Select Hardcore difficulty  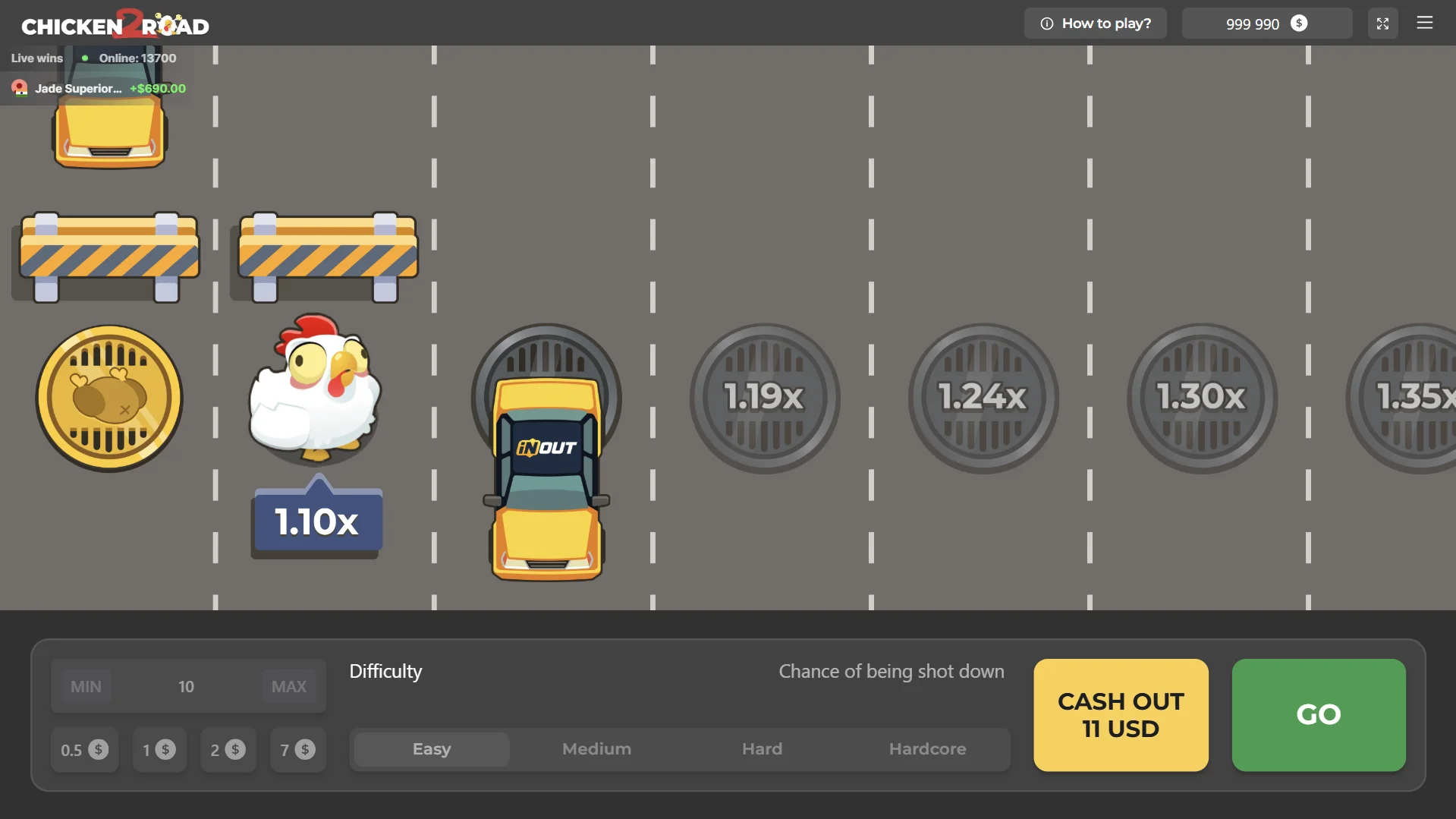coord(927,749)
